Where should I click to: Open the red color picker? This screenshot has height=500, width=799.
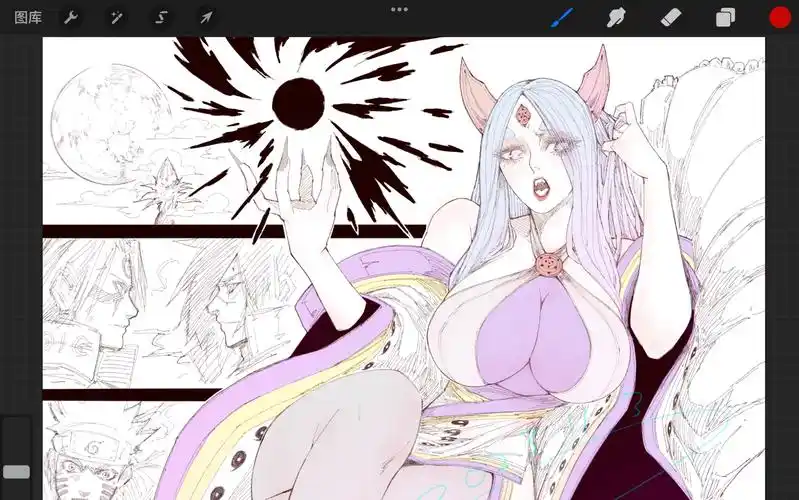point(780,18)
